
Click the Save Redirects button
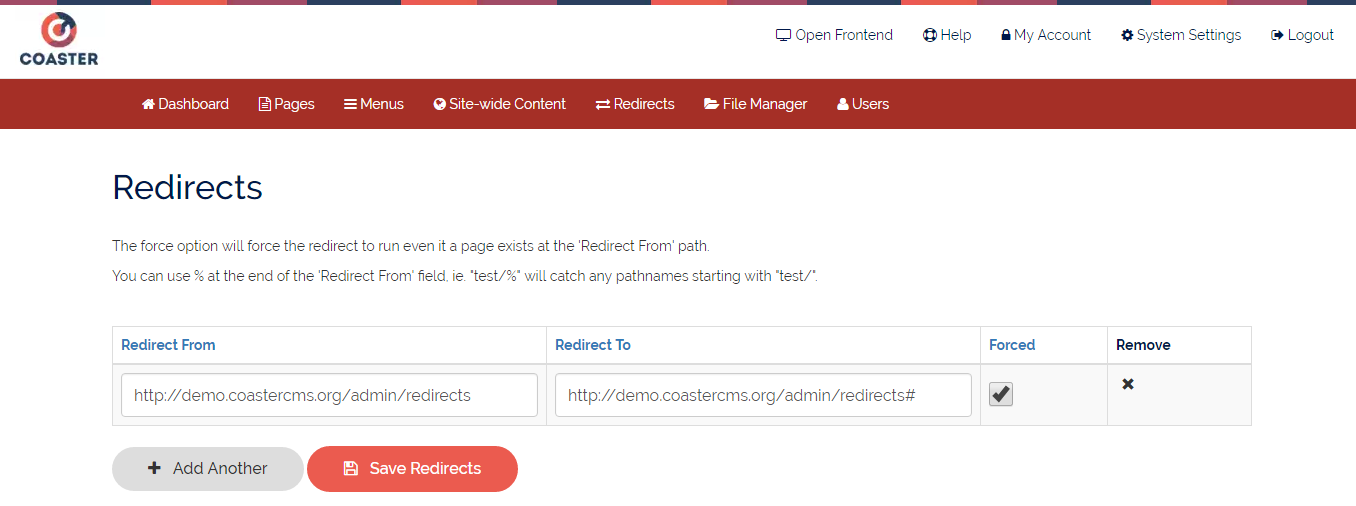point(412,468)
